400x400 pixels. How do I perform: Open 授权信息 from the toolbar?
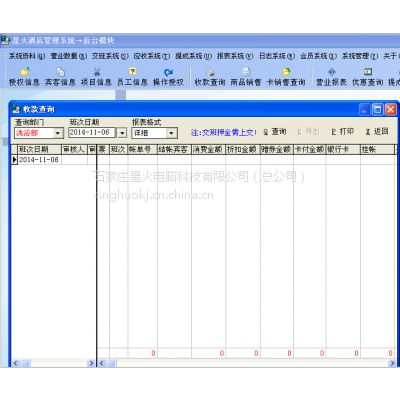pyautogui.click(x=24, y=77)
